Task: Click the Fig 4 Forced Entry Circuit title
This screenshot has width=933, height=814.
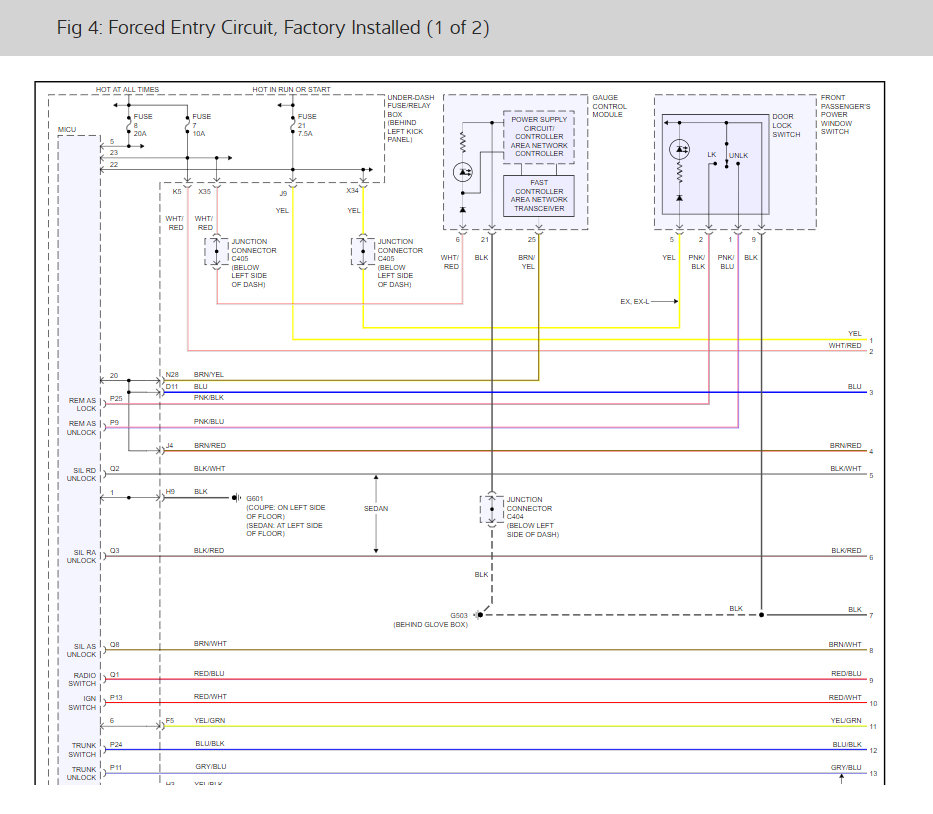Action: click(x=273, y=28)
